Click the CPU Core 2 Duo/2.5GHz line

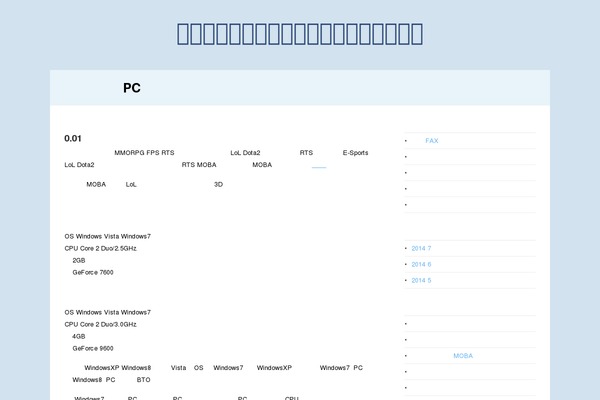101,248
